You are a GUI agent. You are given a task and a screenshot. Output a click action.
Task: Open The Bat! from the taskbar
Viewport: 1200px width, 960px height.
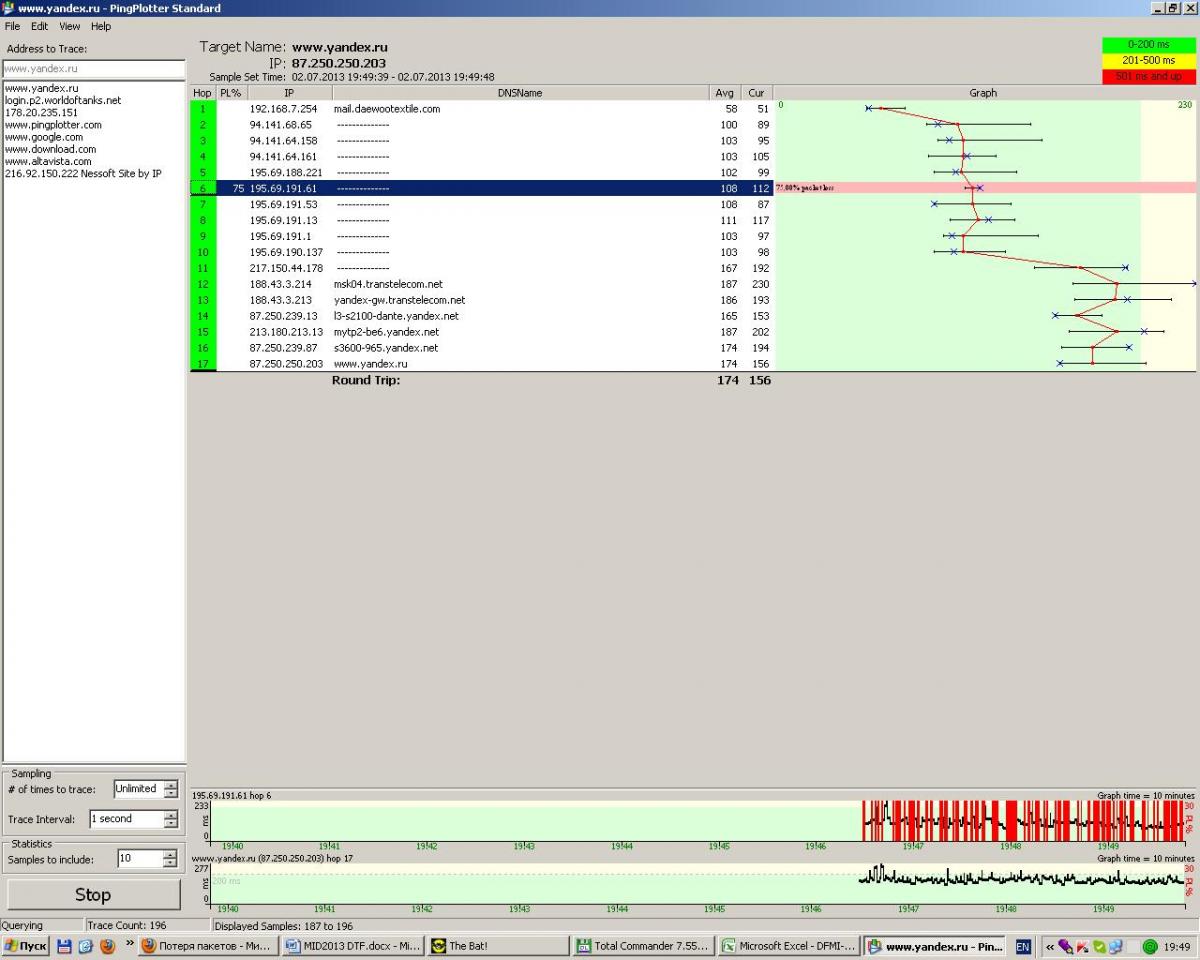(497, 946)
